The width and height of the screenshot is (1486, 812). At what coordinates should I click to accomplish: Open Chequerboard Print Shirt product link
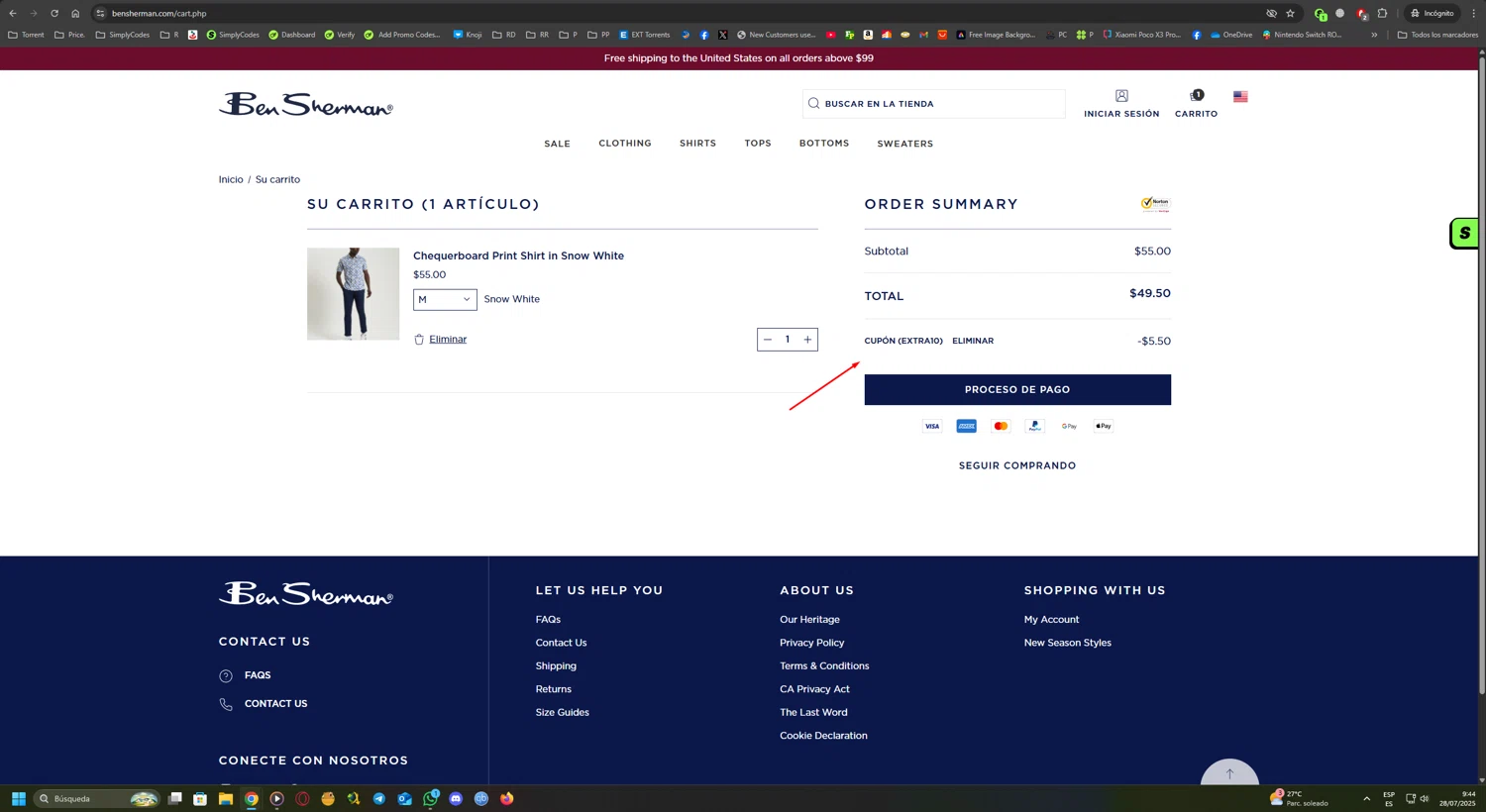[x=518, y=255]
